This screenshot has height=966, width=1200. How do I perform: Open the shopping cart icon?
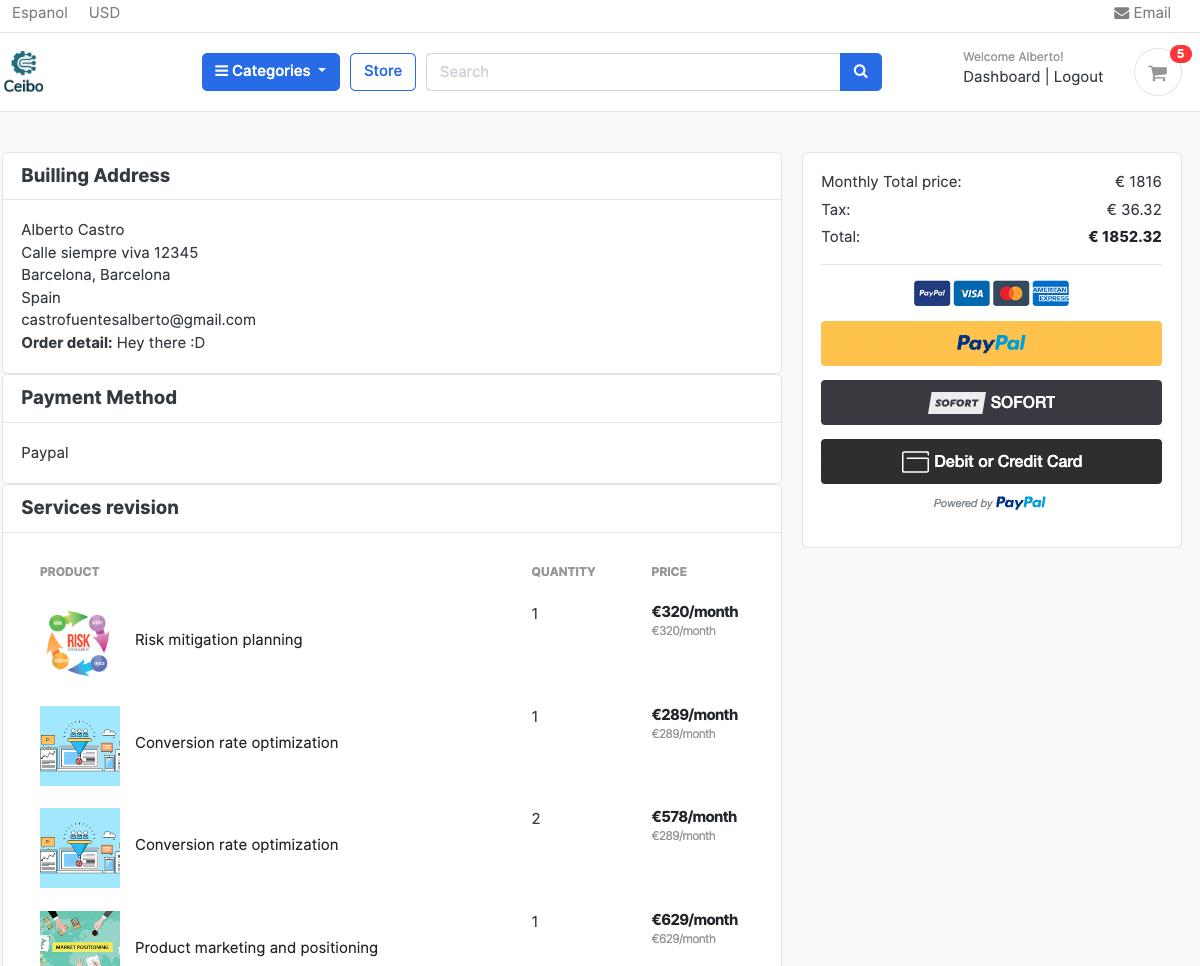[1158, 73]
